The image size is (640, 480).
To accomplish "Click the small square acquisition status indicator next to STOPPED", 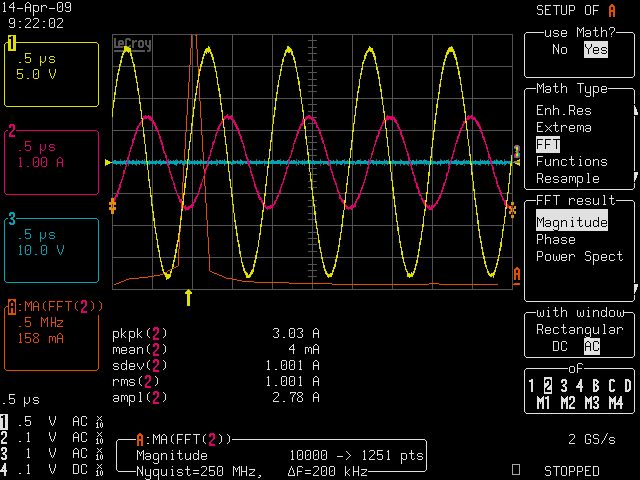I will point(516,470).
